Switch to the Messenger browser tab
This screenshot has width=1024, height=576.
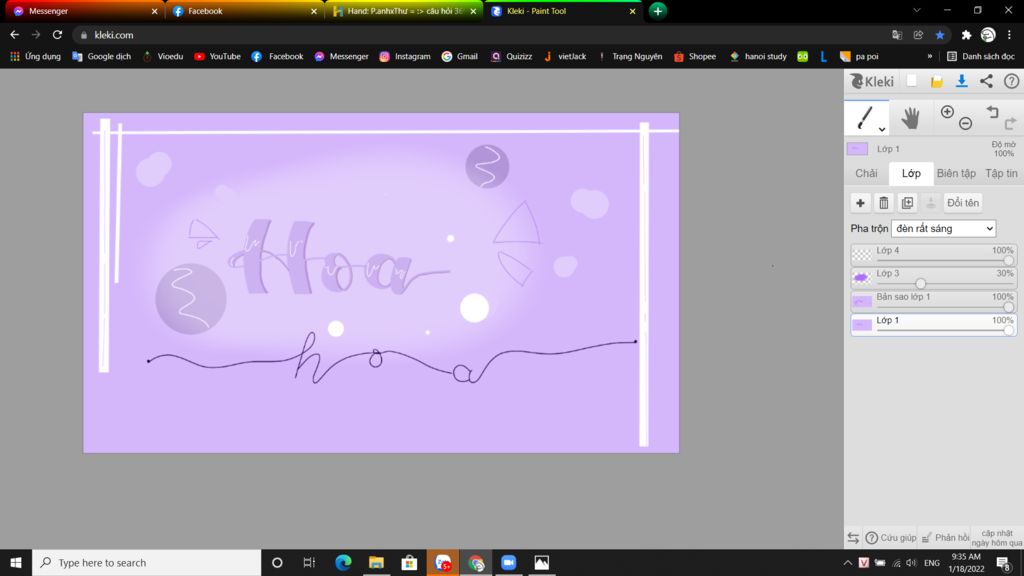(x=83, y=11)
